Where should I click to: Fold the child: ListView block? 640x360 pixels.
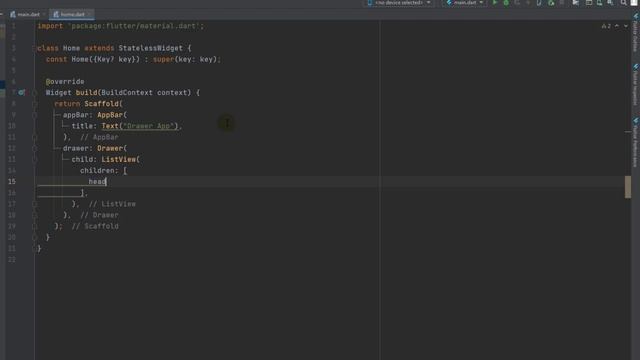pos(35,160)
